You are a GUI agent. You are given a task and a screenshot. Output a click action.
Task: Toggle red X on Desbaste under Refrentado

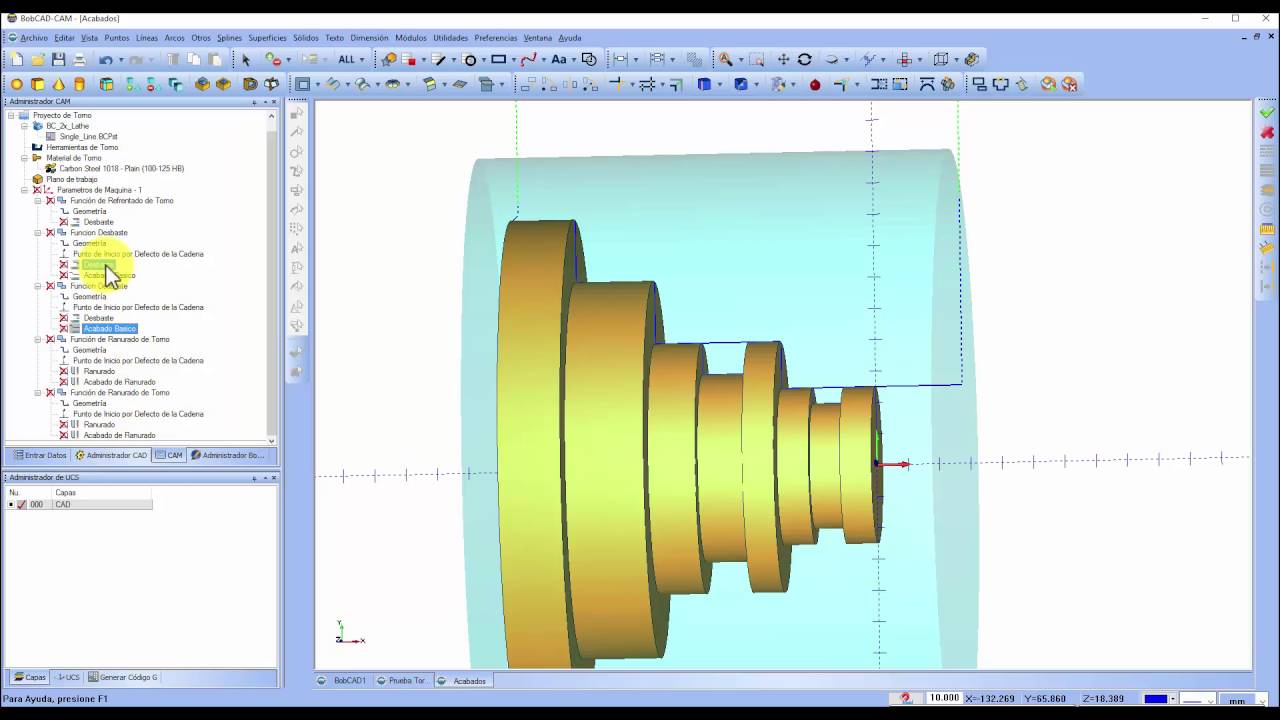[x=64, y=222]
